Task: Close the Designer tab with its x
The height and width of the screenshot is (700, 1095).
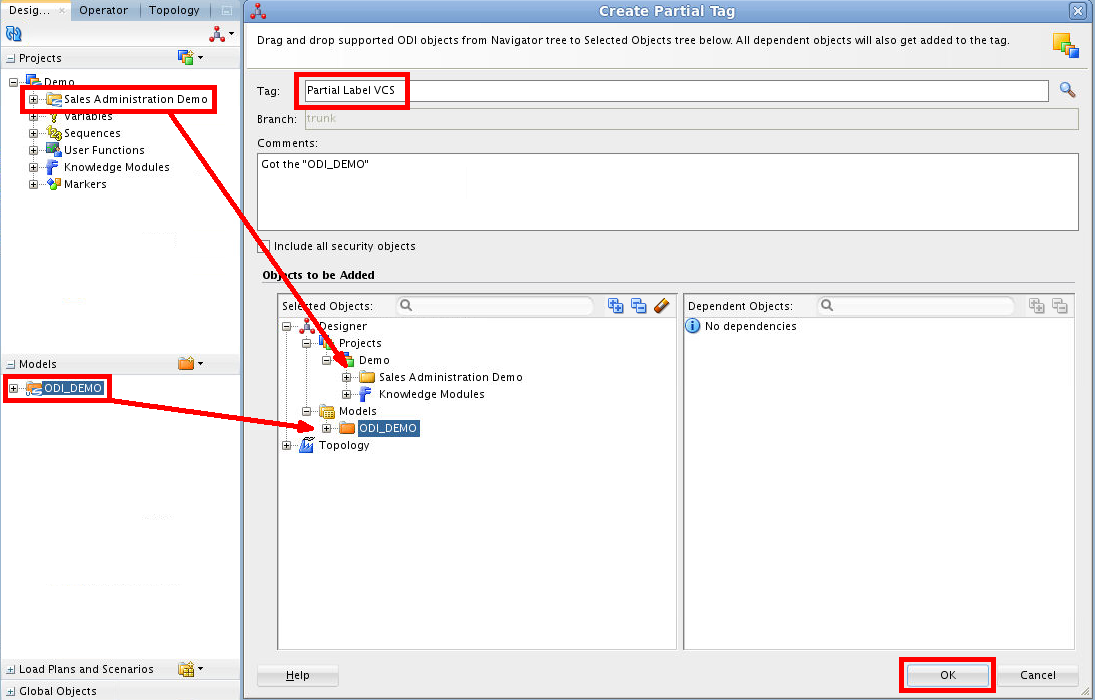Action: pos(61,10)
